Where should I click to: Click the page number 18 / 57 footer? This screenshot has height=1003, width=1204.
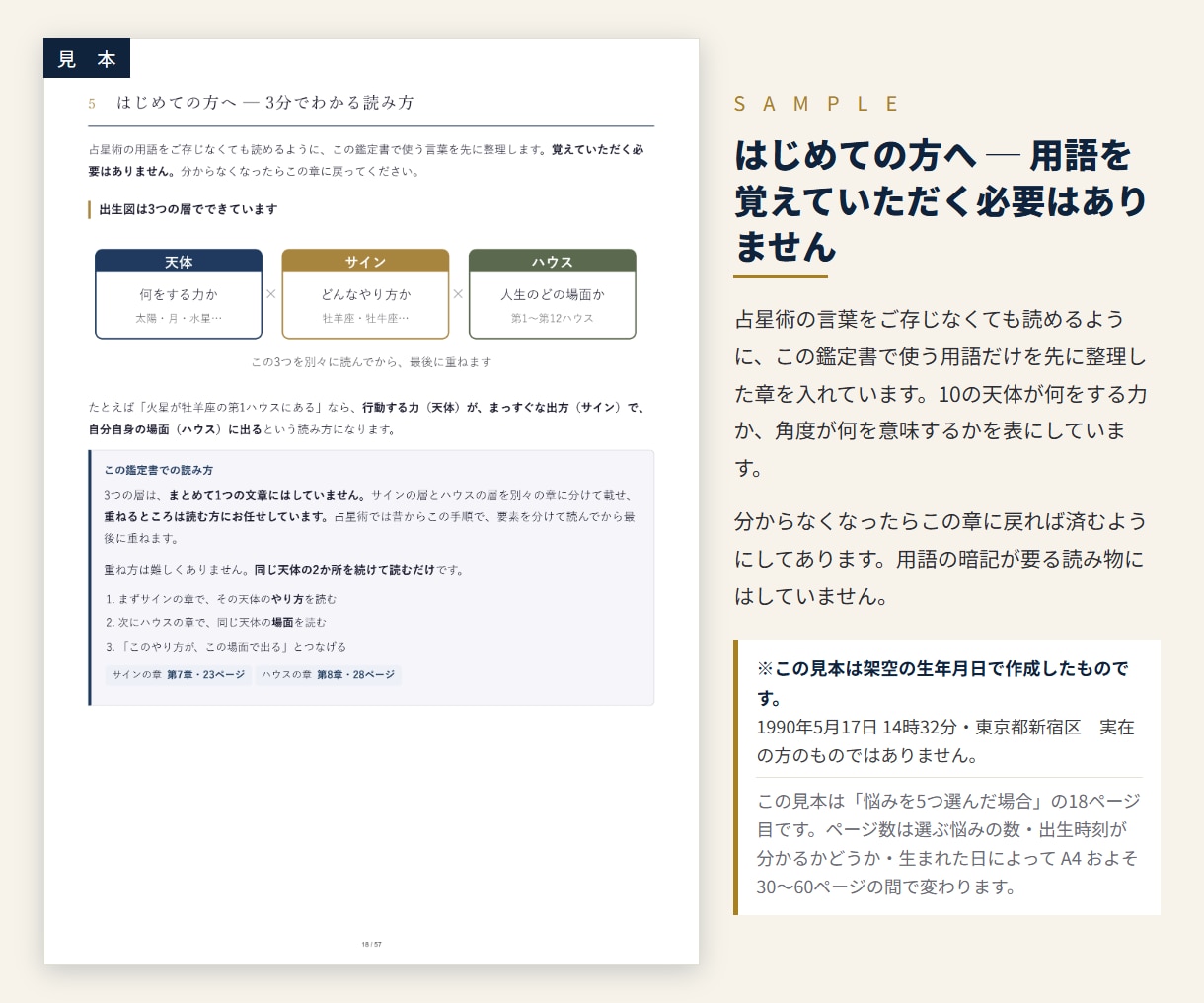click(371, 944)
